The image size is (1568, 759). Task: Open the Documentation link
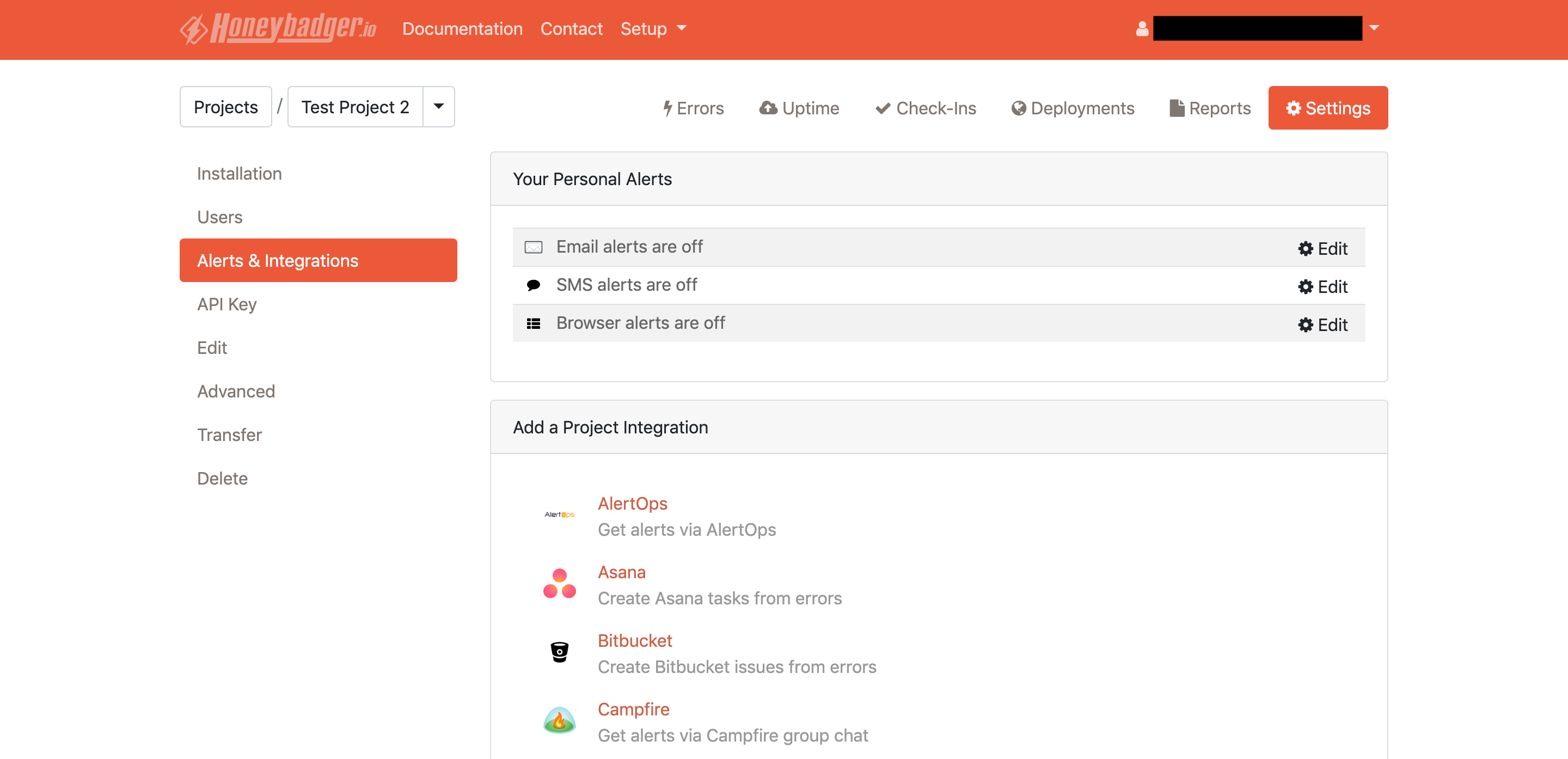[462, 29]
